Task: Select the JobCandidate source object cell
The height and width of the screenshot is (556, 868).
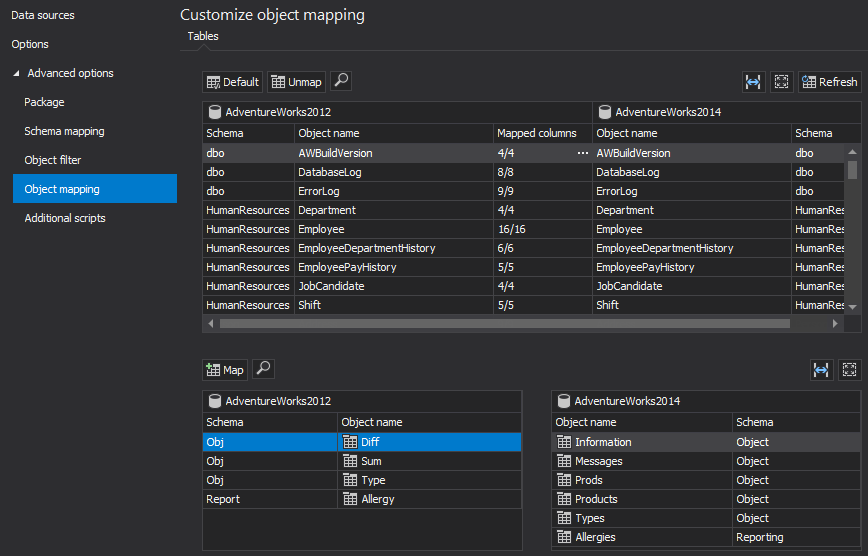Action: 394,286
